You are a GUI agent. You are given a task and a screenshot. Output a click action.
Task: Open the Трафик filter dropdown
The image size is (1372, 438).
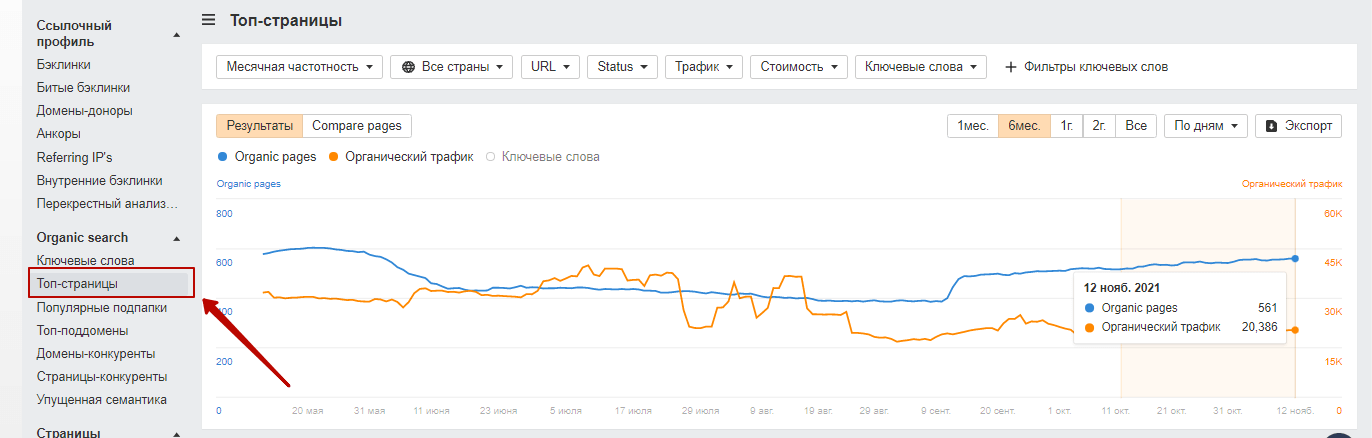coord(703,67)
